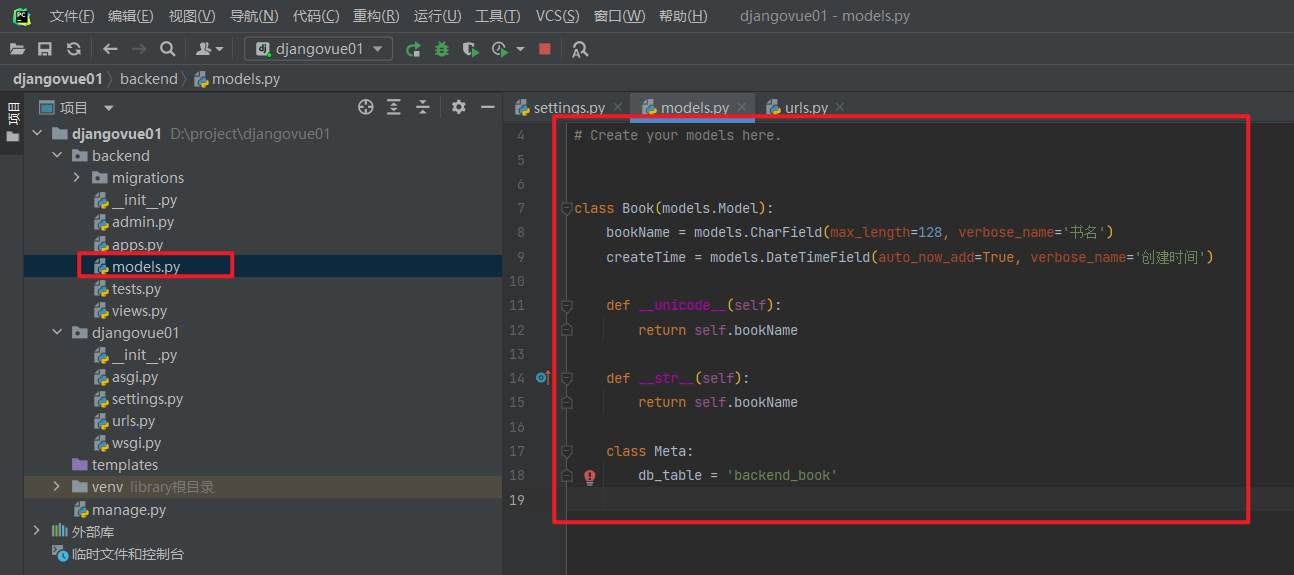Viewport: 1294px width, 575px height.
Task: Open the 代码(C) menu
Action: [x=316, y=16]
